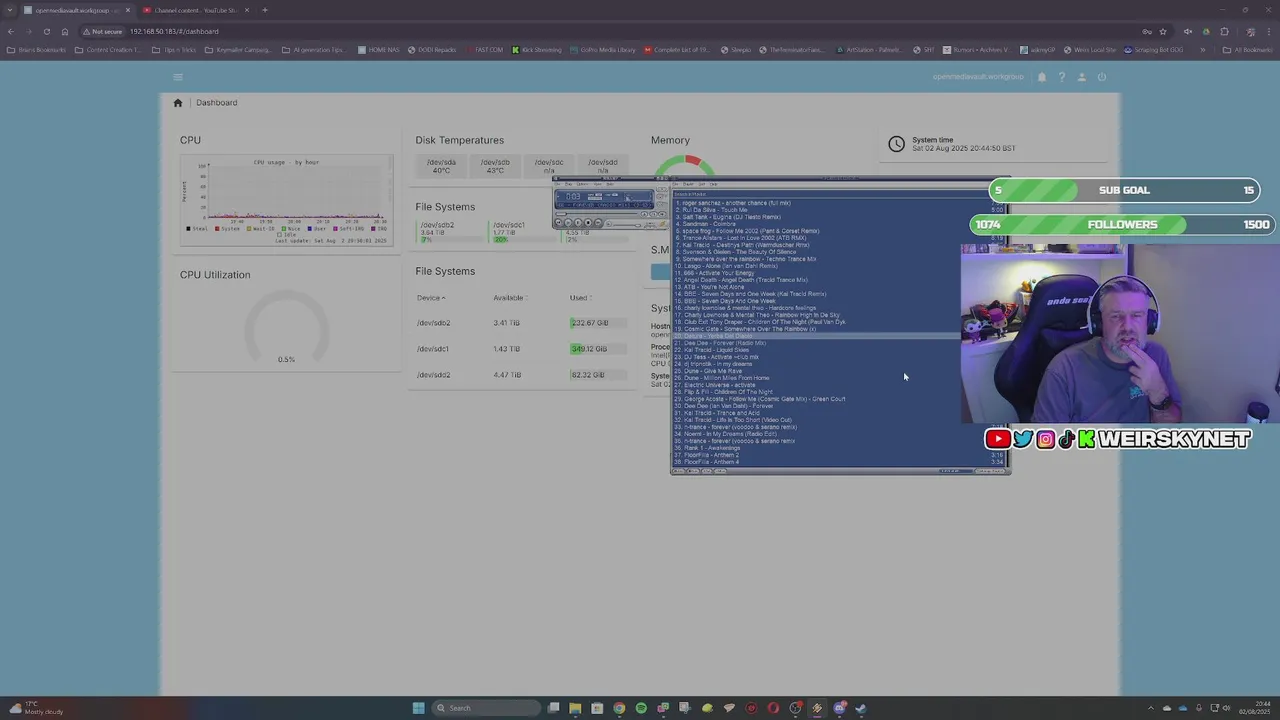Open a new browser tab with plus button
Image resolution: width=1280 pixels, height=720 pixels.
click(265, 10)
